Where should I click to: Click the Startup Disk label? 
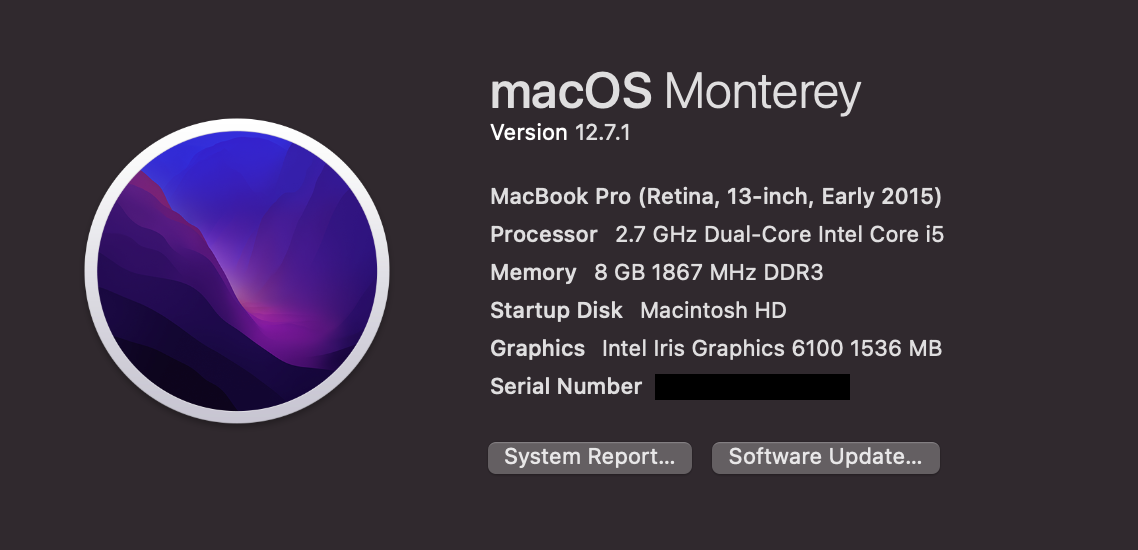[556, 311]
